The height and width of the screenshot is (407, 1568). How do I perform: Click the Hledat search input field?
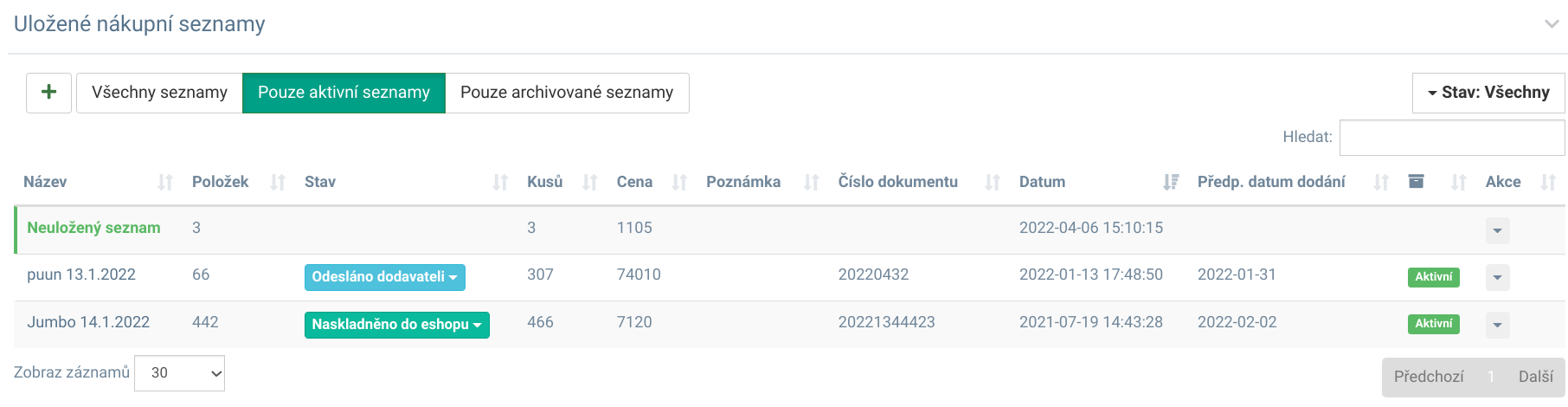pyautogui.click(x=1451, y=138)
